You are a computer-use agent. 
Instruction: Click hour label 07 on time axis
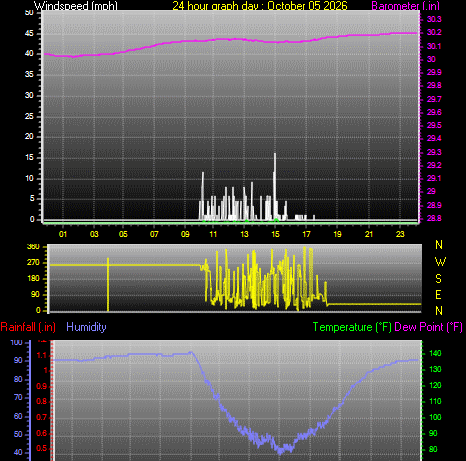point(154,234)
